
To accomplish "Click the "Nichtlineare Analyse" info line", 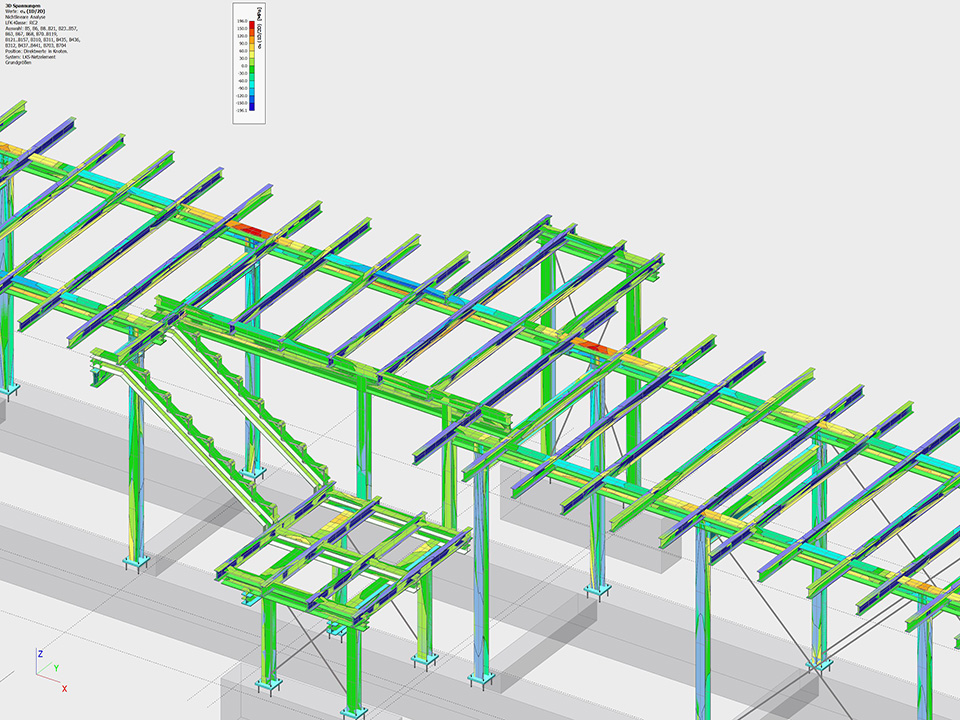I will click(25, 19).
